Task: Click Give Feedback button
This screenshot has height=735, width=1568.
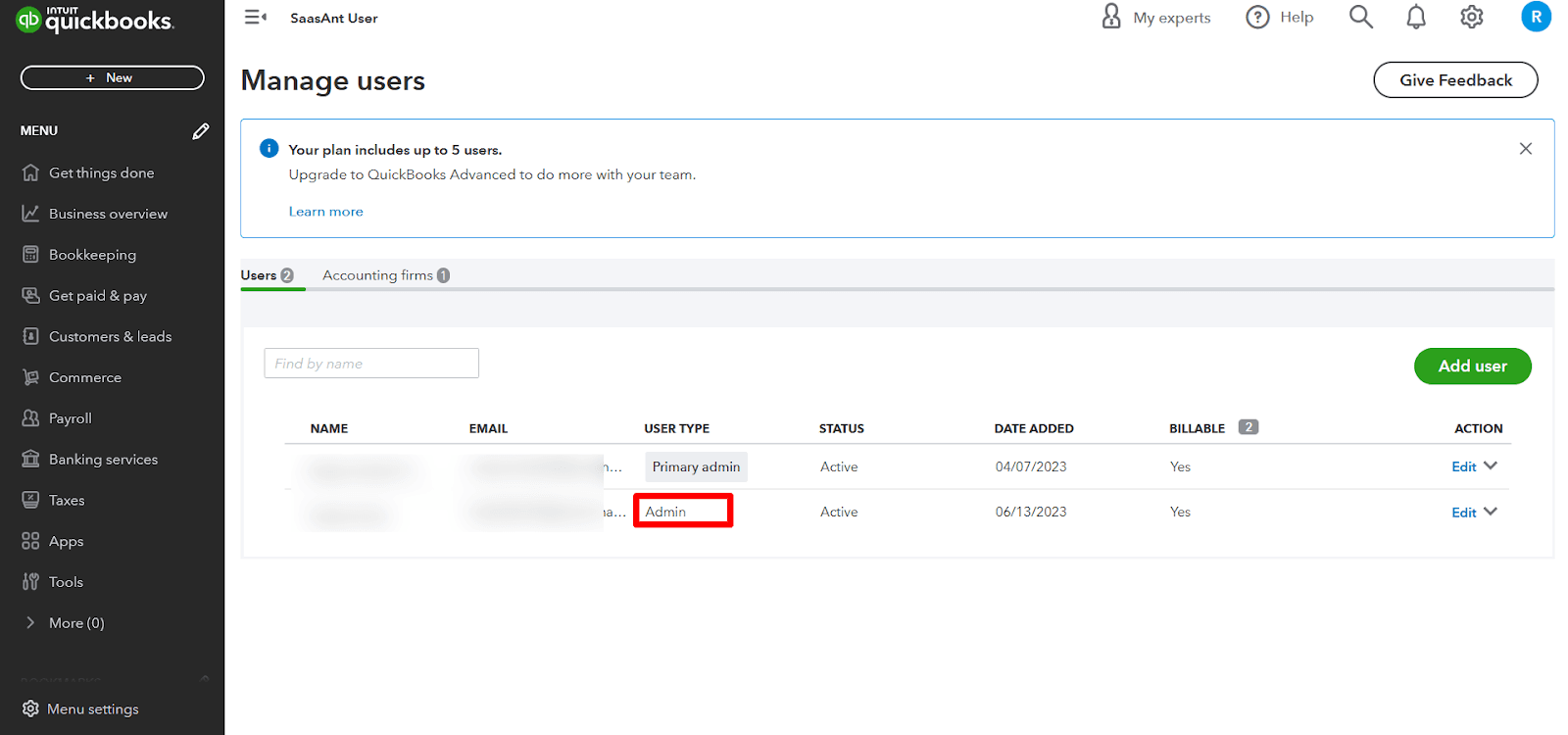Action: point(1455,80)
